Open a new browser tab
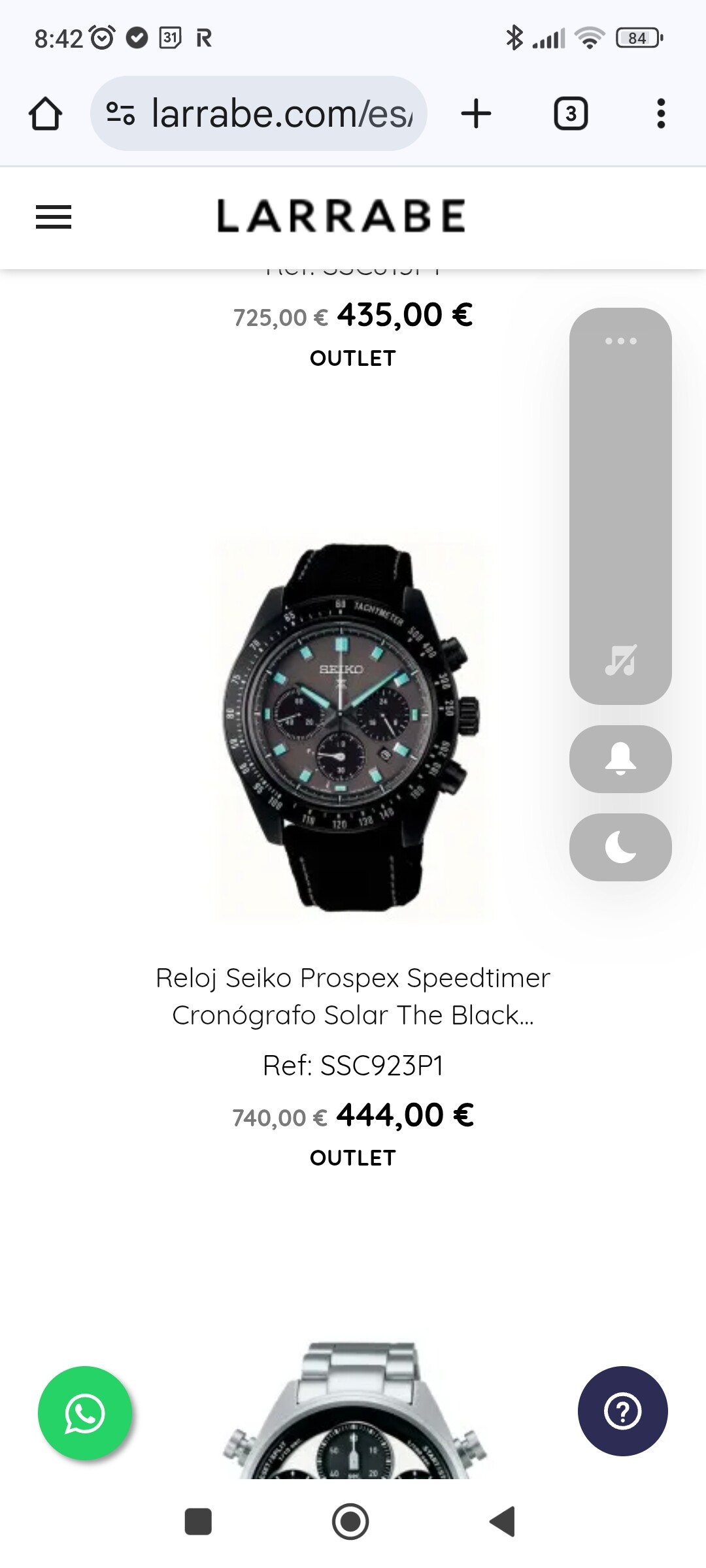 (476, 114)
